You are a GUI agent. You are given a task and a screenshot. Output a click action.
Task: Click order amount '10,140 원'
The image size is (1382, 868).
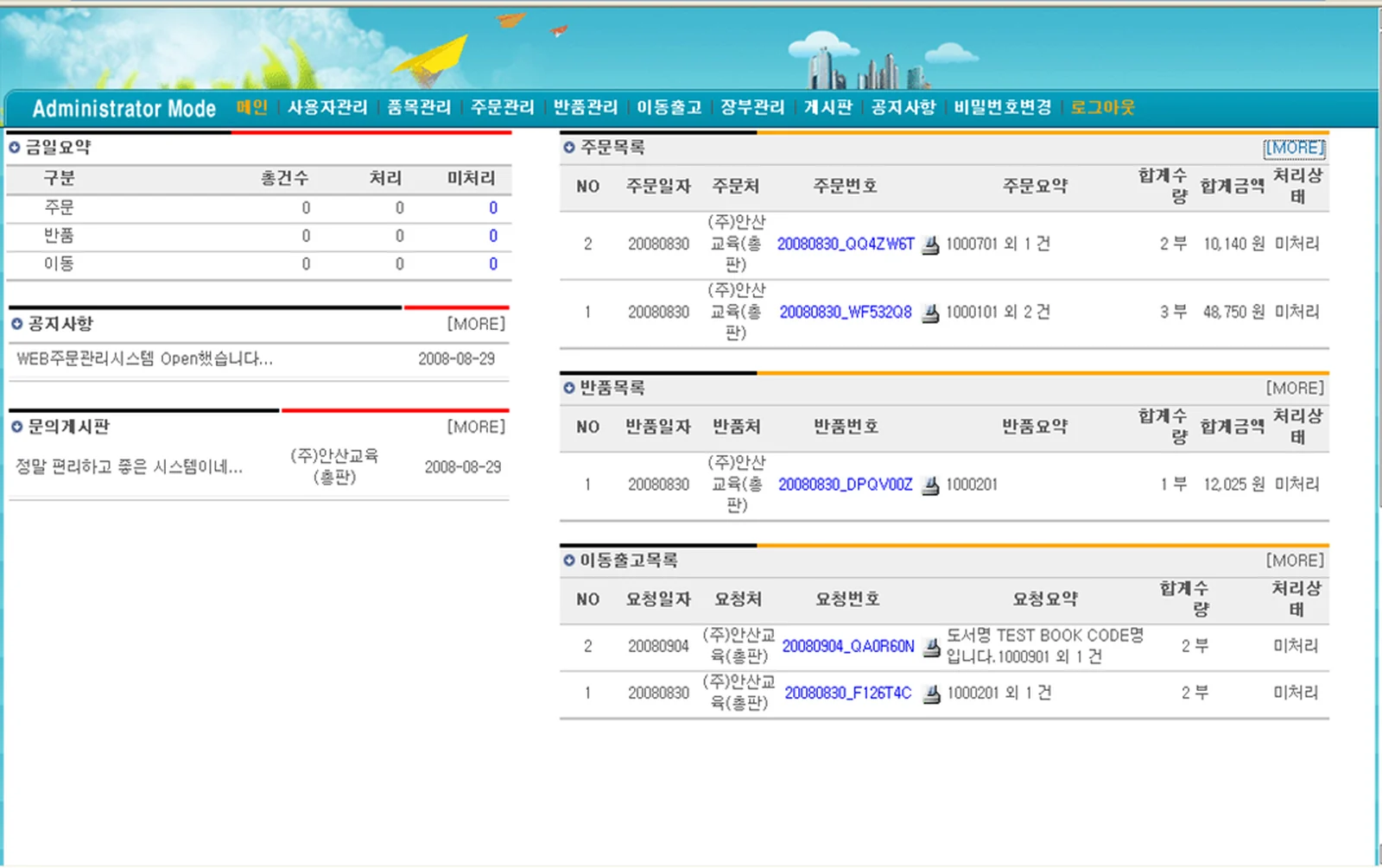[1234, 244]
